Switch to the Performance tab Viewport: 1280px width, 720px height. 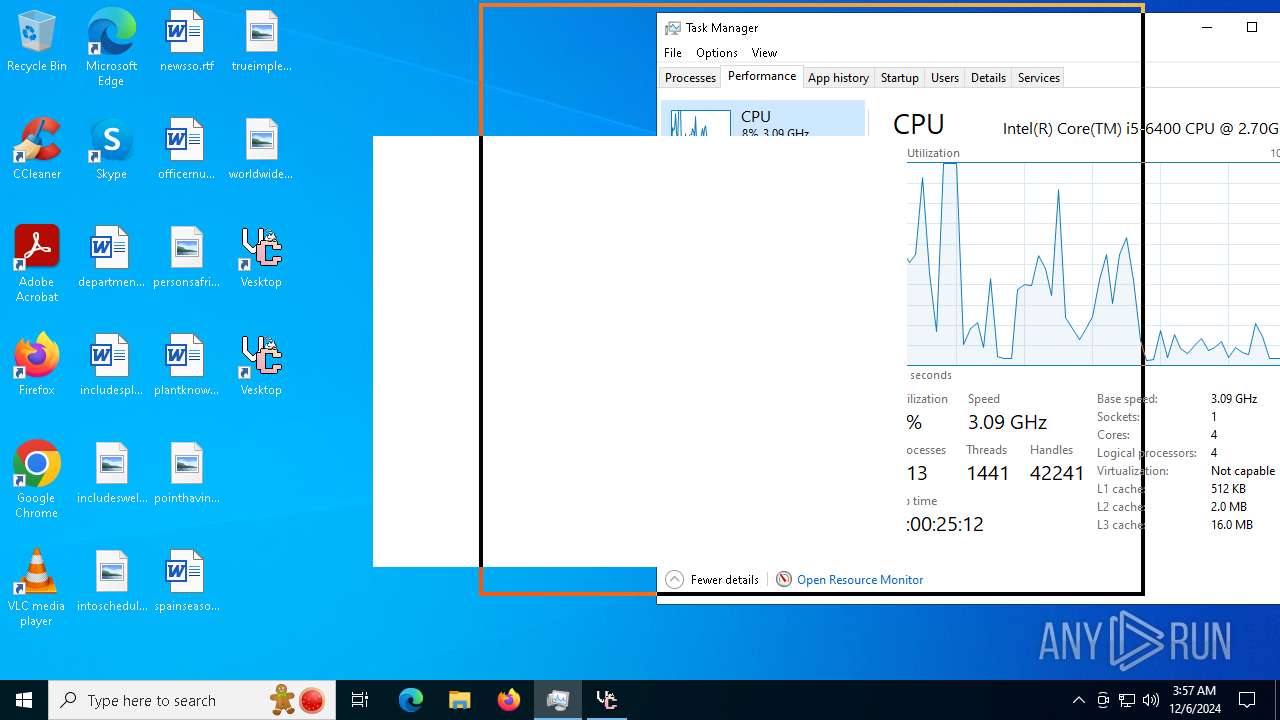click(762, 76)
